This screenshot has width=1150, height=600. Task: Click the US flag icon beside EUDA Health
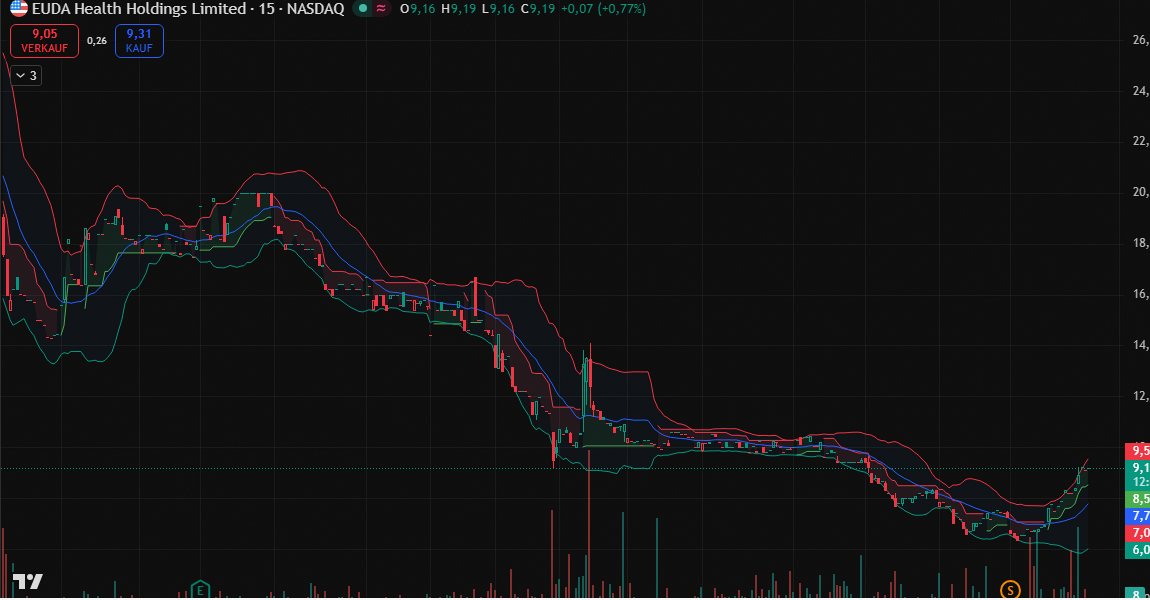18,9
